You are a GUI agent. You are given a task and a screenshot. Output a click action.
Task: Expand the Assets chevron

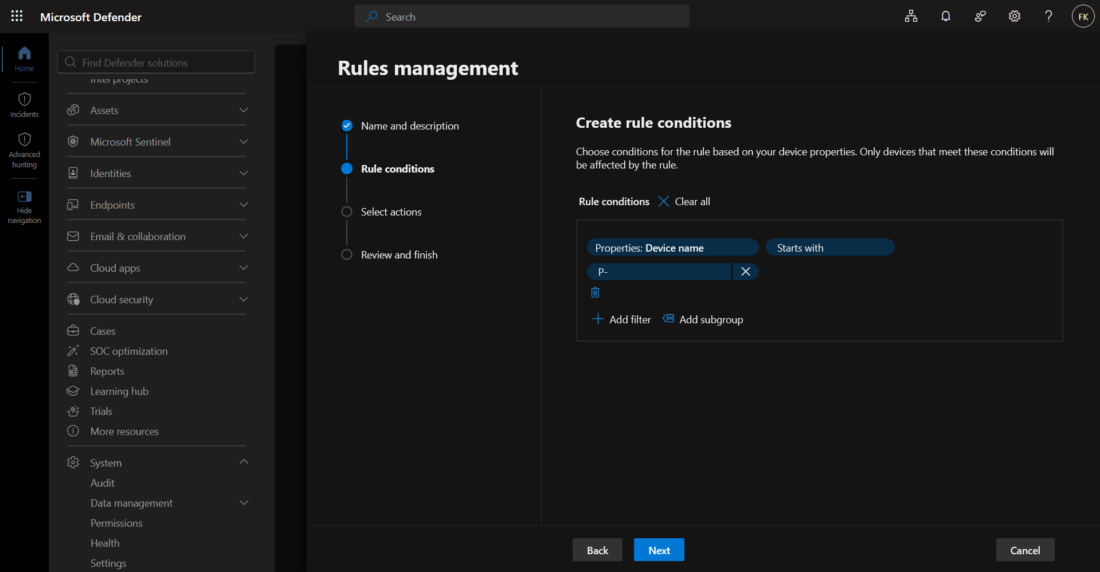pos(243,110)
